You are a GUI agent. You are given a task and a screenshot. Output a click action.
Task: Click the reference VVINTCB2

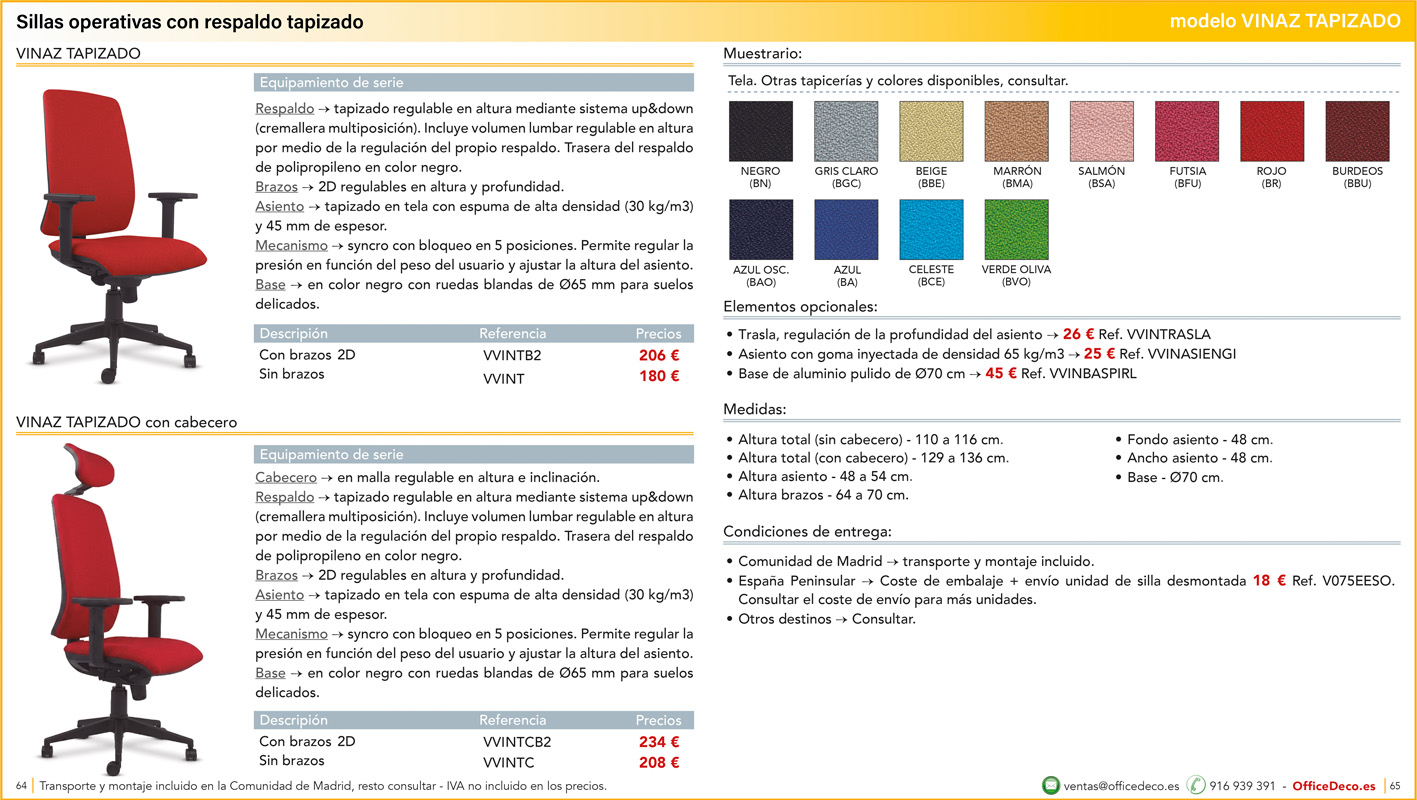(x=517, y=742)
